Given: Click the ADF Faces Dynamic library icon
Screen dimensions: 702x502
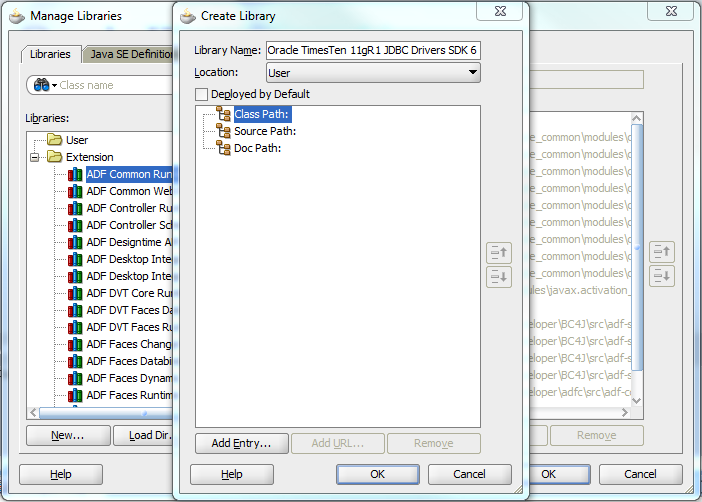Looking at the screenshot, I should click(x=75, y=378).
